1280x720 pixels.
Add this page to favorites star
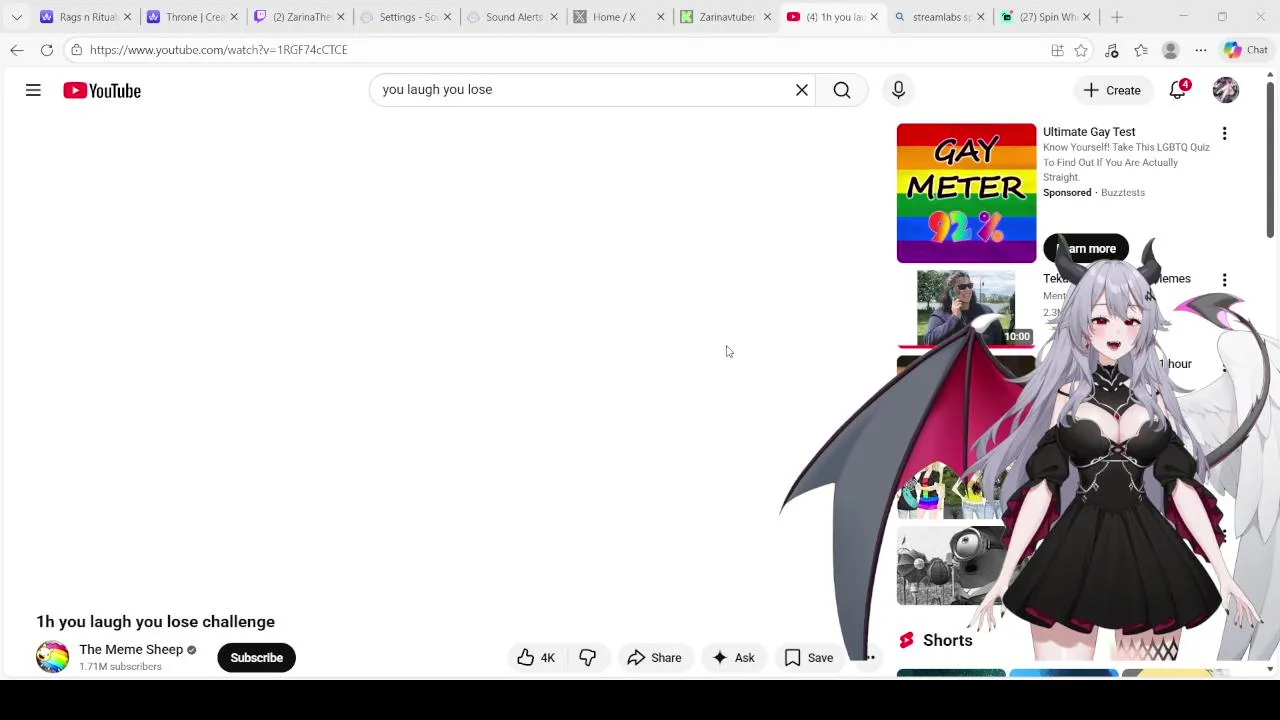(1081, 50)
